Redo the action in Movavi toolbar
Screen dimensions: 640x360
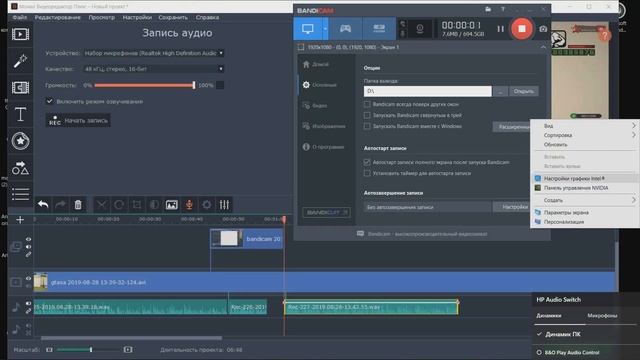[60, 204]
